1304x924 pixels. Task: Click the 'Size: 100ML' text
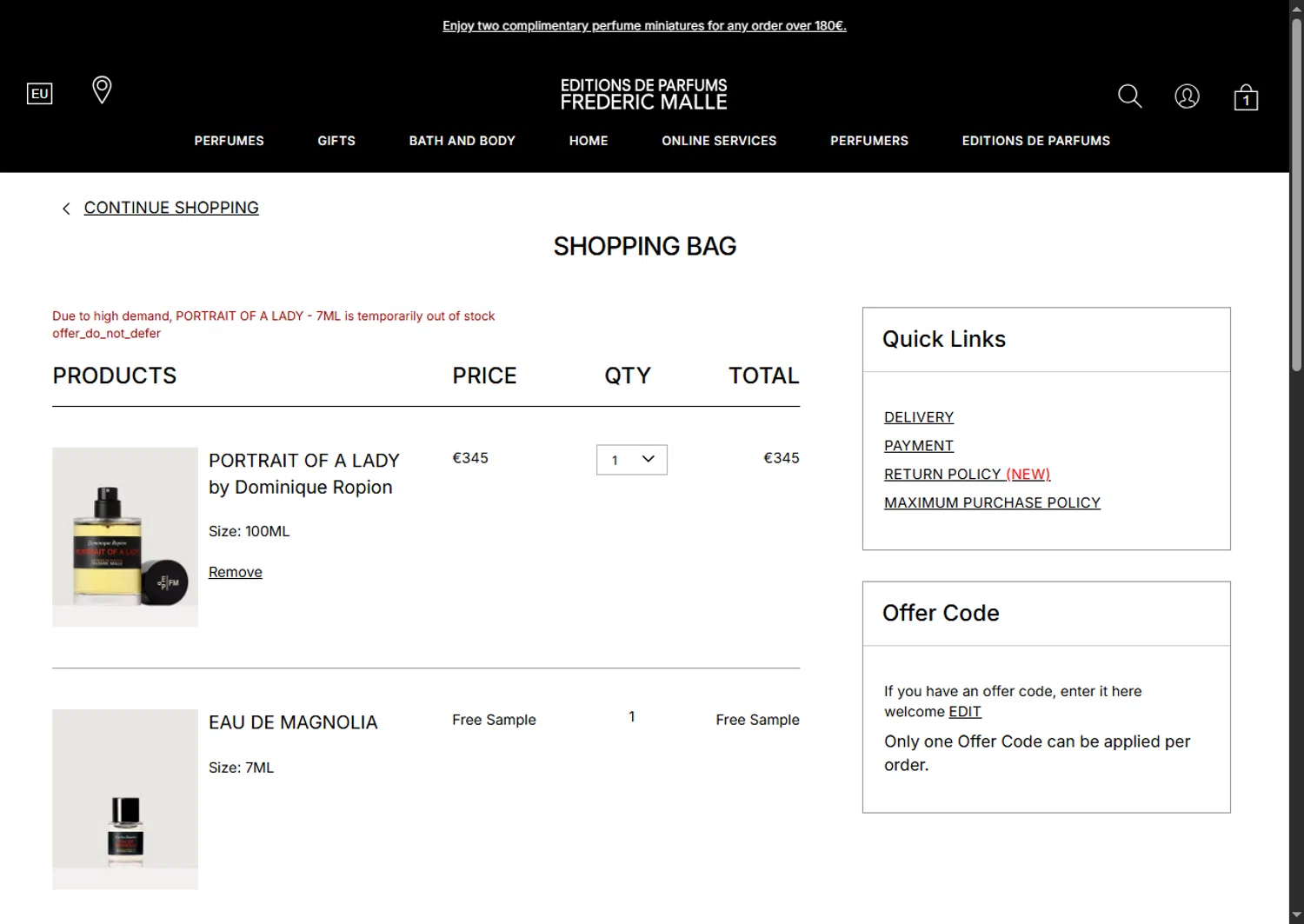249,531
